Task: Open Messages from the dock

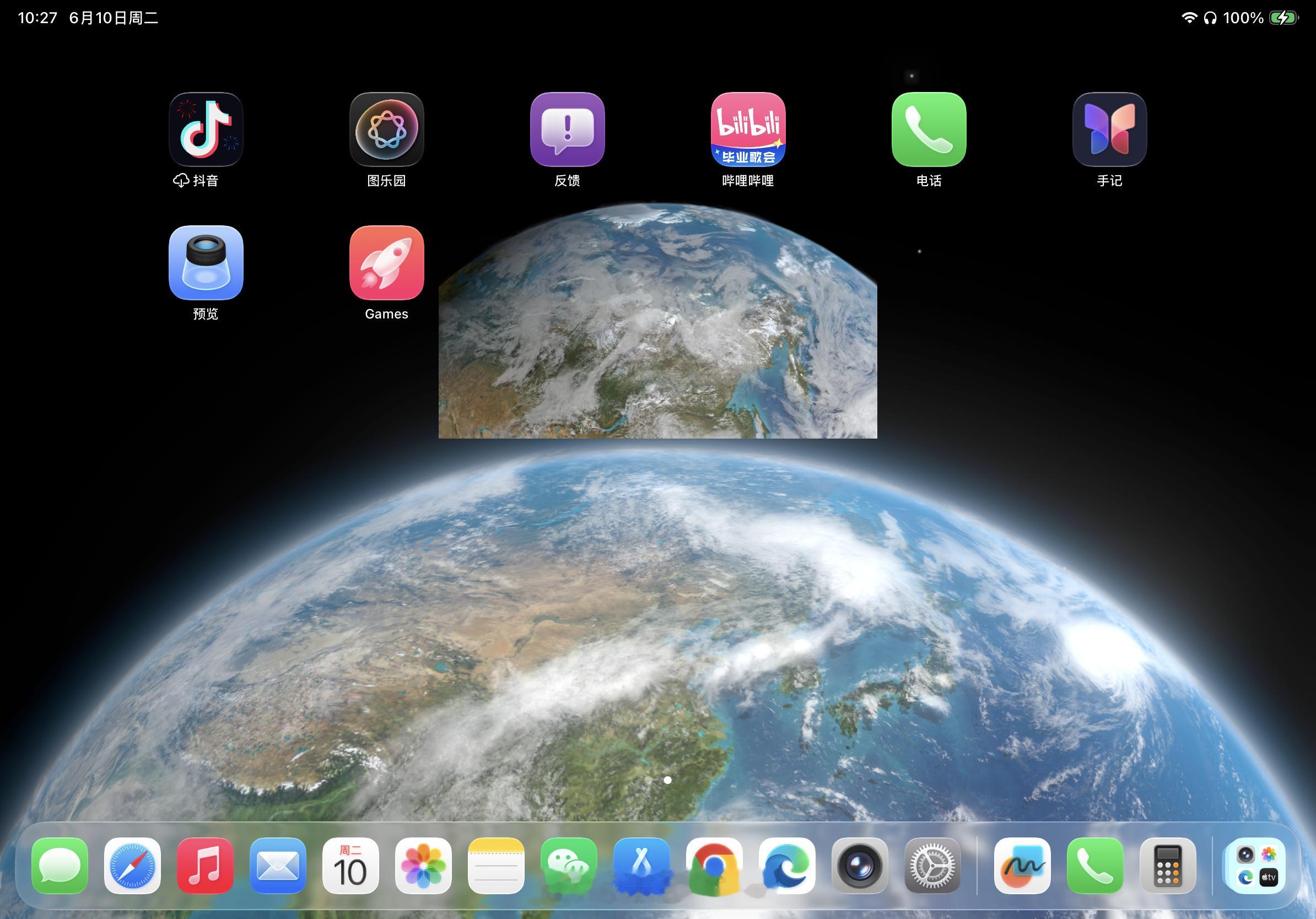Action: point(60,866)
